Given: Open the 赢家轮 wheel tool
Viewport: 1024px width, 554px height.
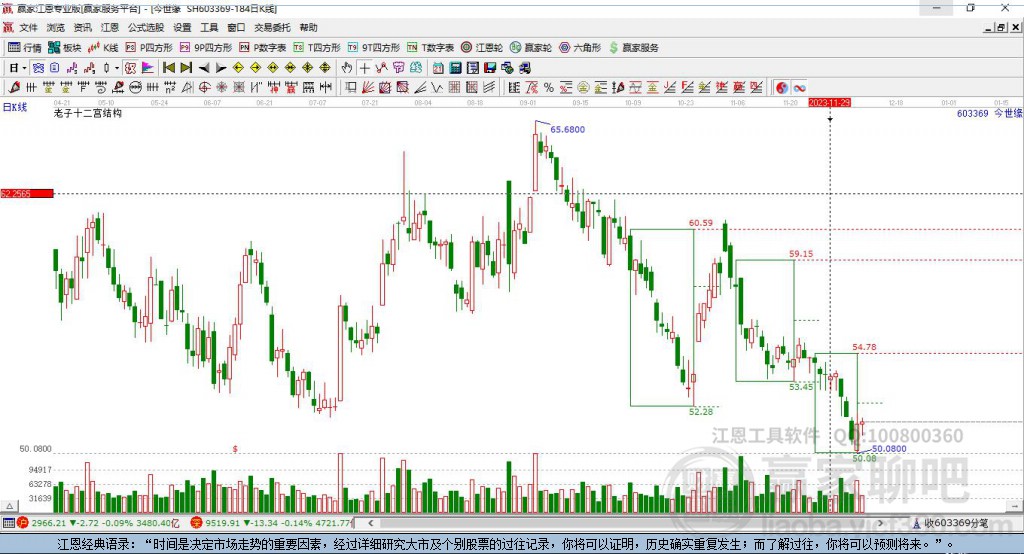Looking at the screenshot, I should point(531,48).
